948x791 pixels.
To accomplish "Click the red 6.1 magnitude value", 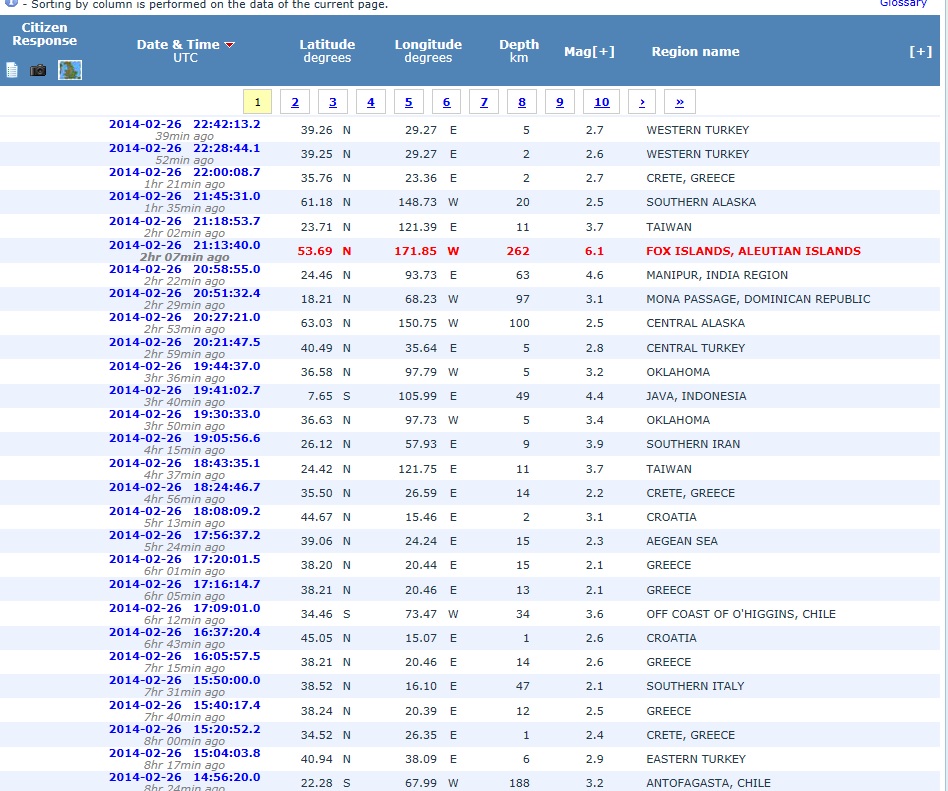I will click(594, 251).
